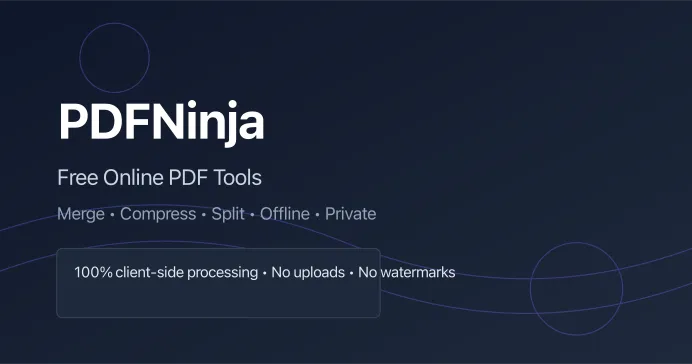Click the word "Private" in the feature list
The image size is (692, 364).
point(350,214)
